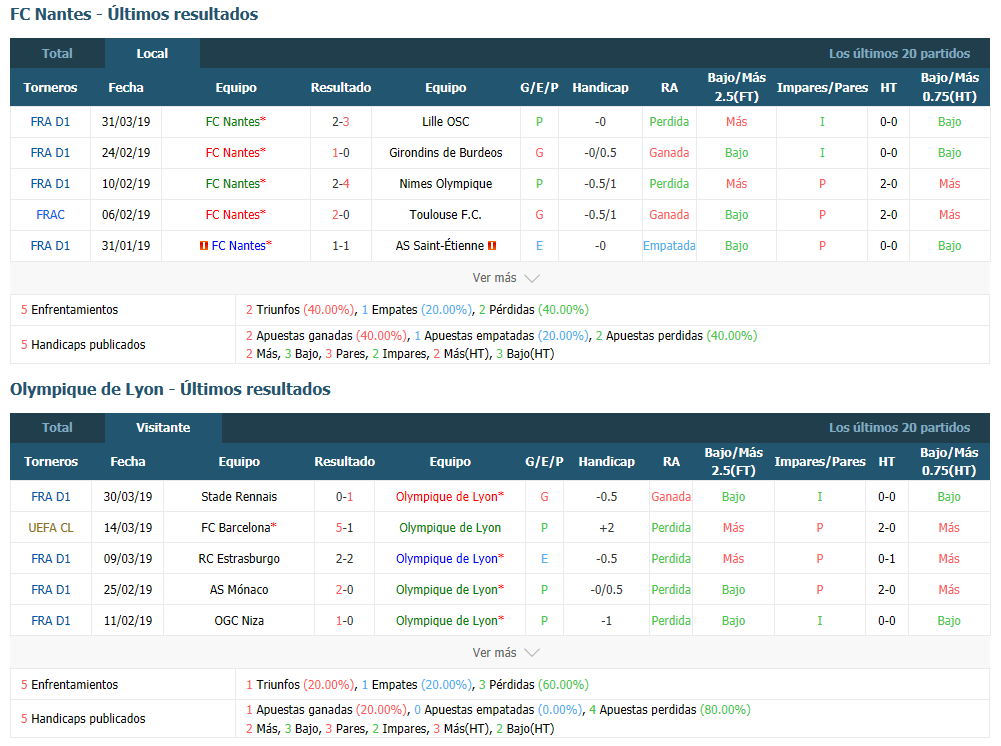The height and width of the screenshot is (746, 1001).
Task: Click OGC Niza team name
Action: tap(239, 620)
